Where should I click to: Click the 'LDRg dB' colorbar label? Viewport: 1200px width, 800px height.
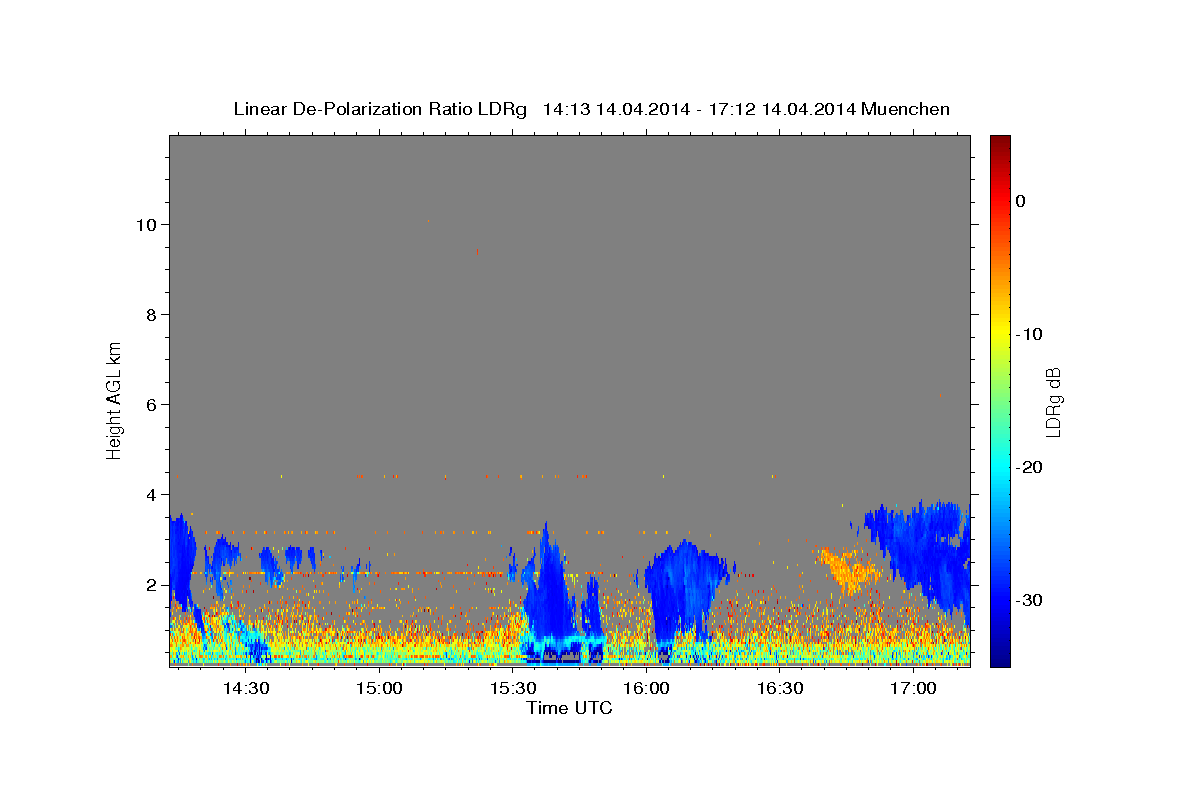coord(1053,402)
